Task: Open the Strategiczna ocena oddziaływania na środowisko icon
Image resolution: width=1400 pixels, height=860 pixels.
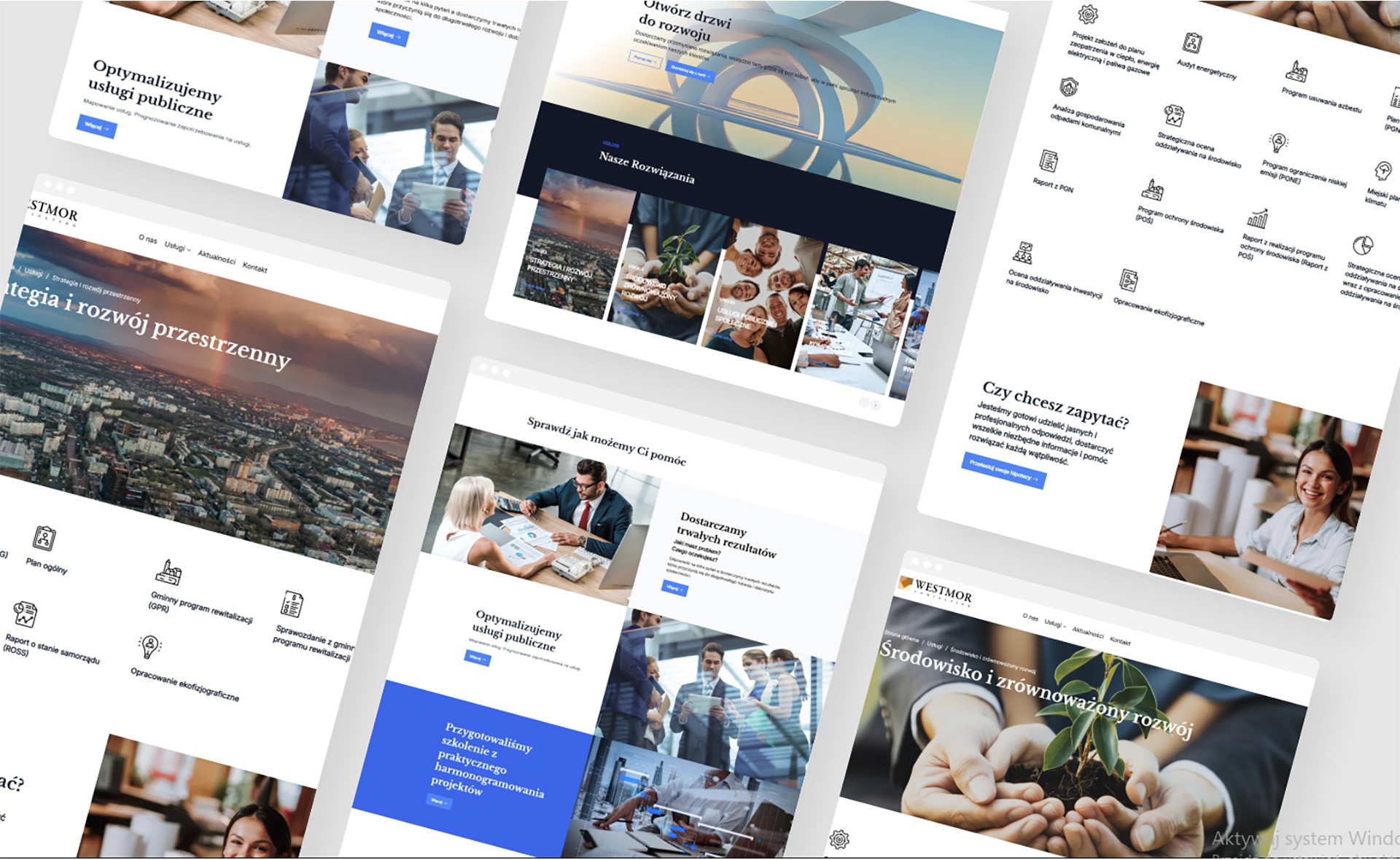Action: [1174, 115]
